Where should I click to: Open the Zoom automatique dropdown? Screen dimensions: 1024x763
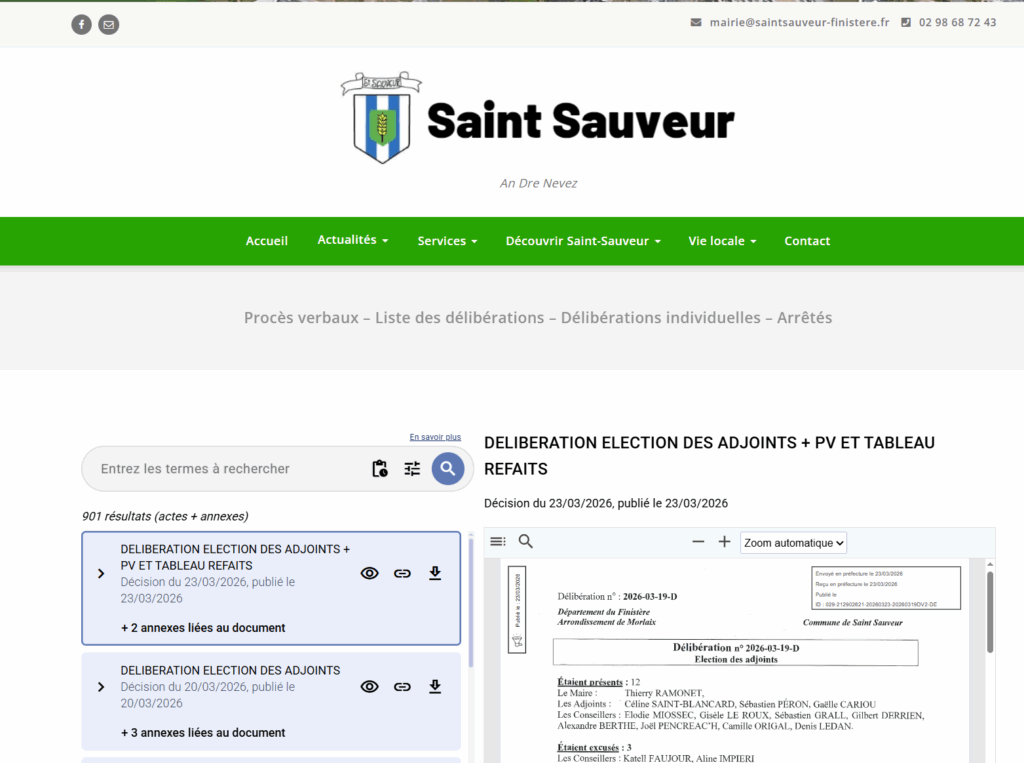(x=793, y=542)
